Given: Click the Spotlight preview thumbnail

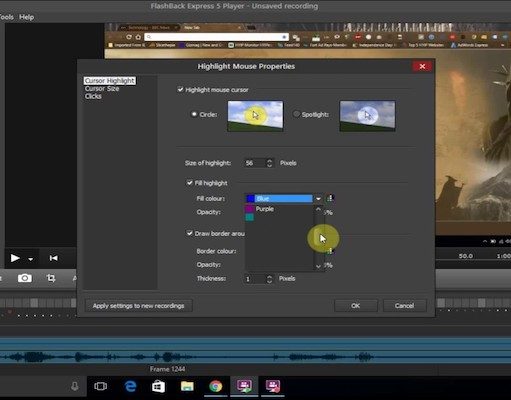Looking at the screenshot, I should (x=367, y=116).
